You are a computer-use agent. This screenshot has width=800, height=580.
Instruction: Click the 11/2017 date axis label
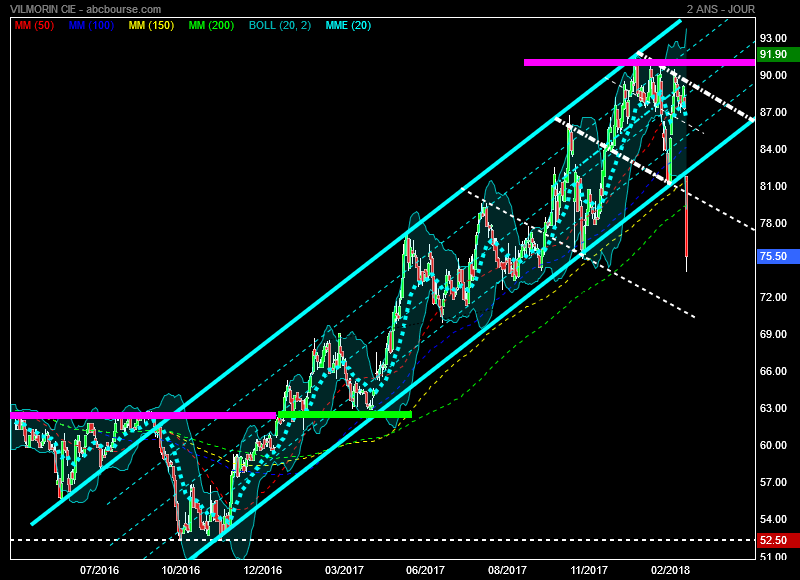(x=589, y=570)
